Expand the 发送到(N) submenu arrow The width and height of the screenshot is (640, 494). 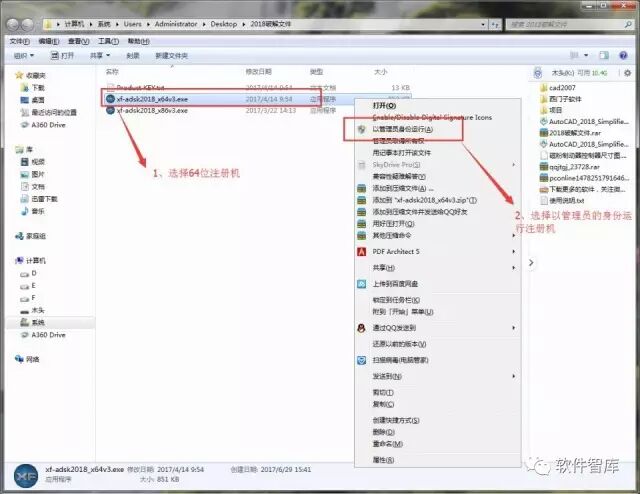[513, 376]
